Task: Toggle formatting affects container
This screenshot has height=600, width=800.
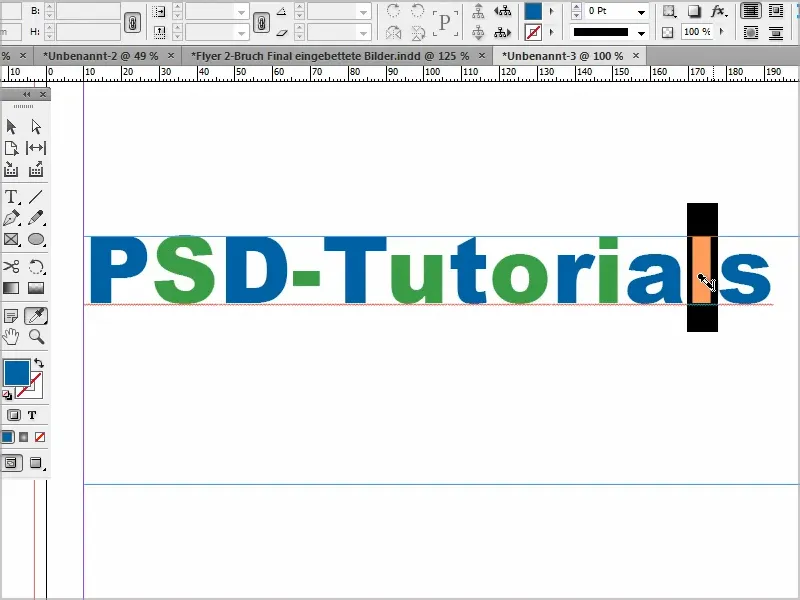Action: pyautogui.click(x=13, y=415)
